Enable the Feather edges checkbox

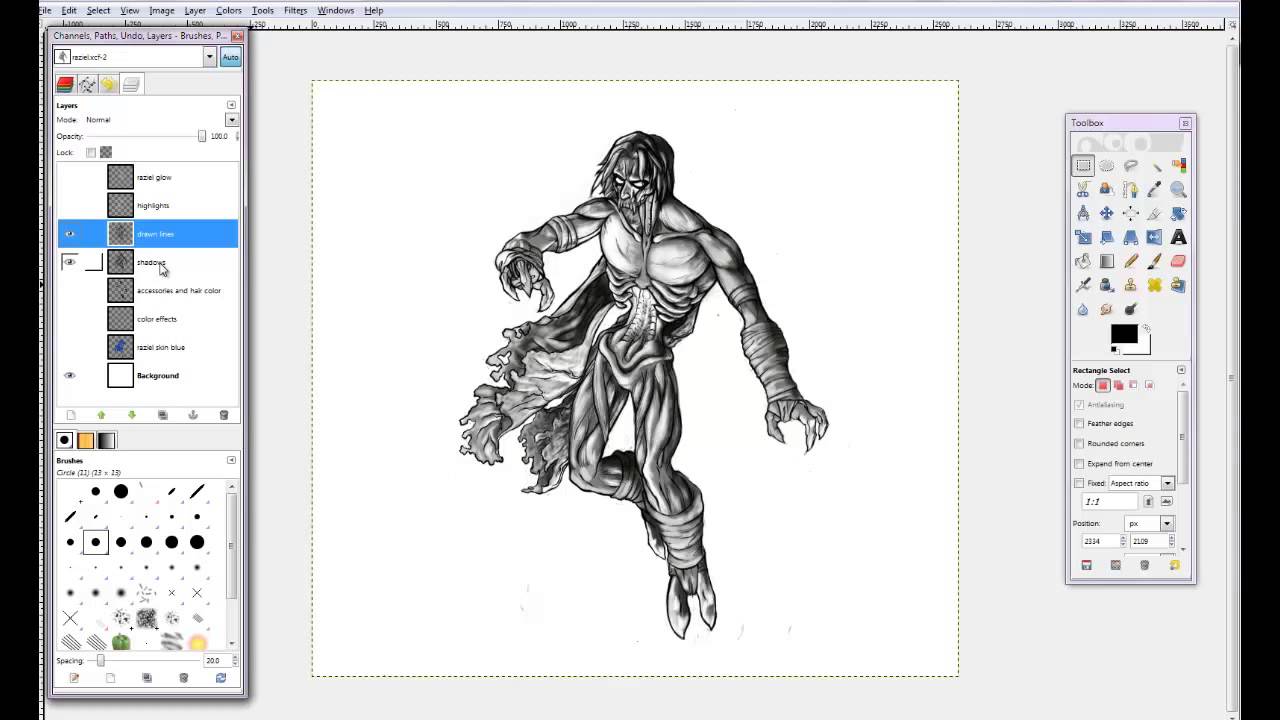coord(1079,423)
